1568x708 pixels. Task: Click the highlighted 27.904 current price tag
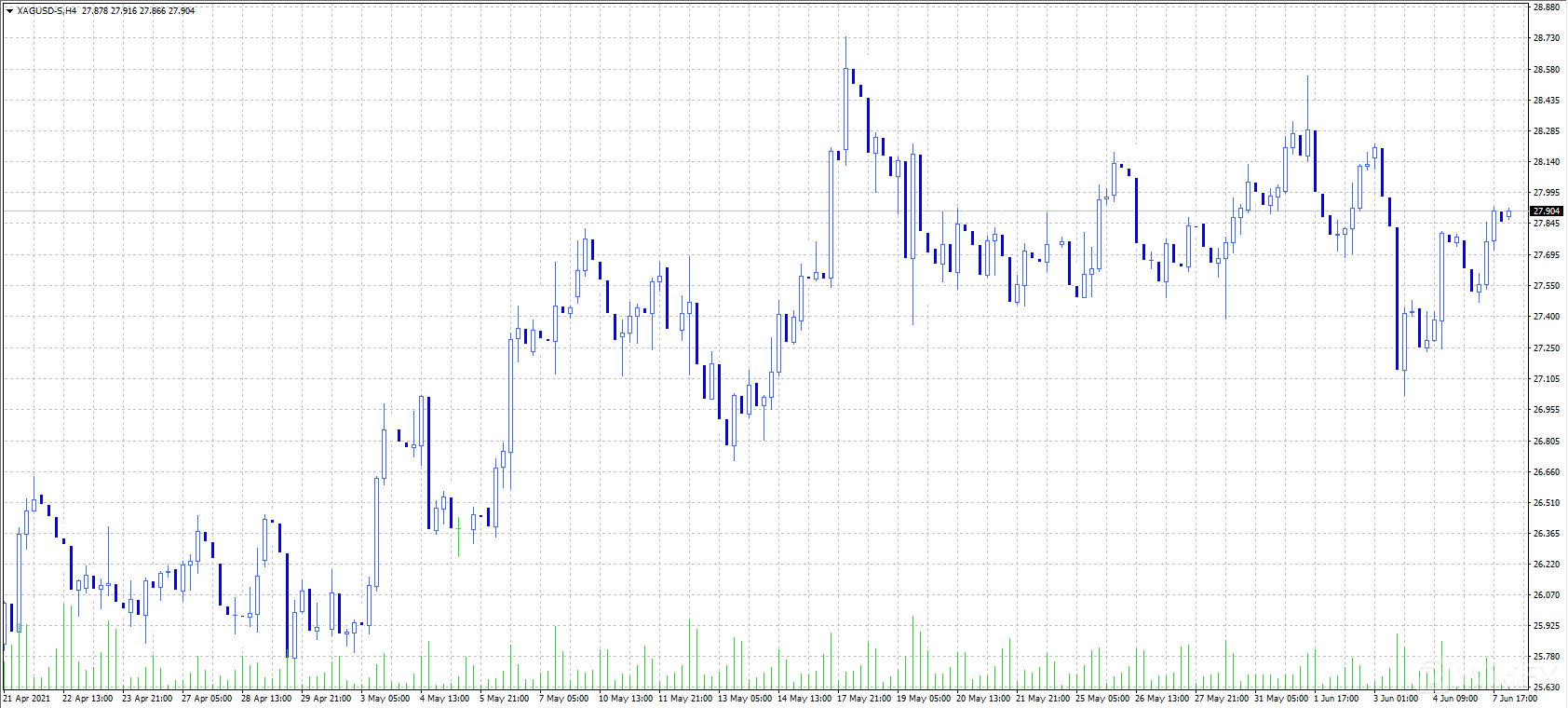click(x=1546, y=211)
